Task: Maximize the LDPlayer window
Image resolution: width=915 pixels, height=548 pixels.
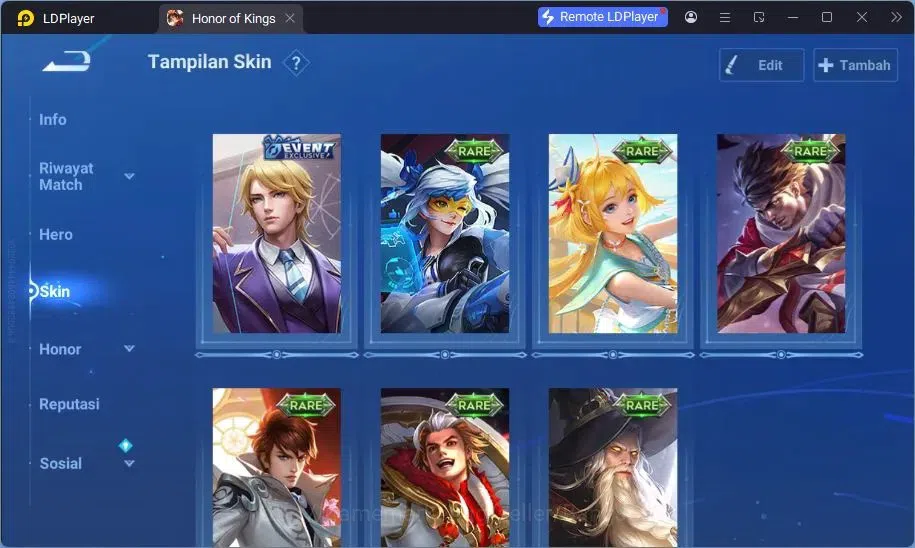Action: coord(827,17)
